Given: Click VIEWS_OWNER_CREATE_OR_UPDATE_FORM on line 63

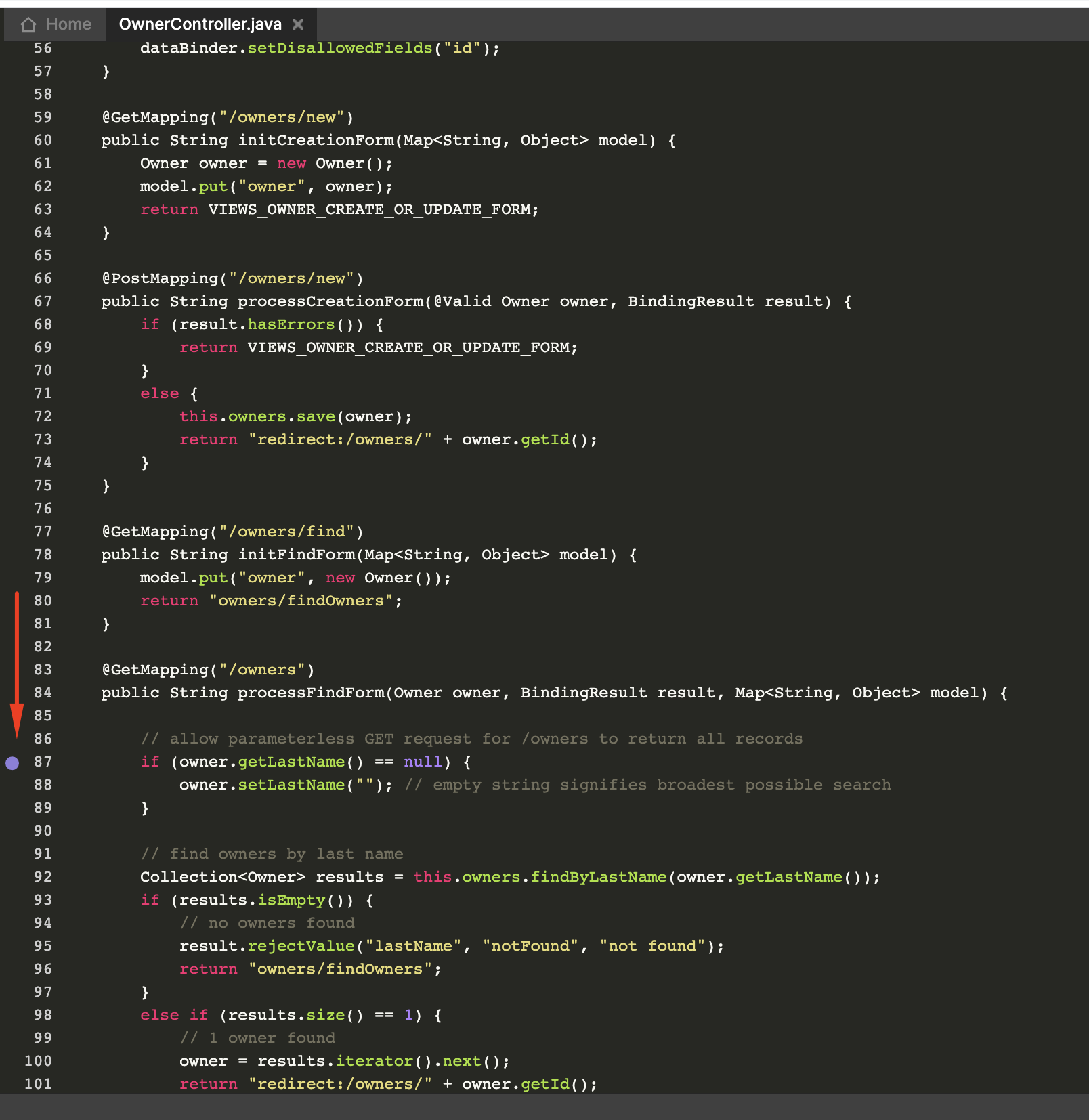Looking at the screenshot, I should 370,209.
